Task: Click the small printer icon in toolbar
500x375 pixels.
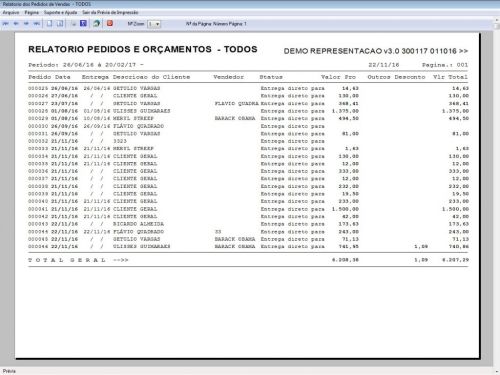Action: pos(74,24)
